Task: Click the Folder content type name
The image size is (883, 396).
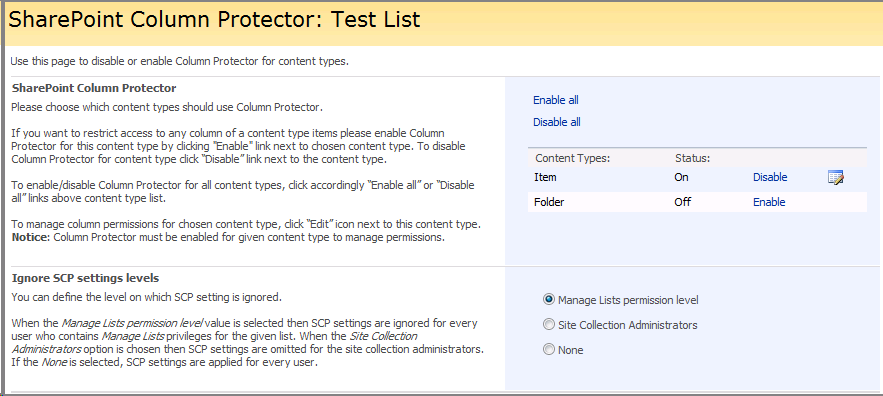Action: 549,202
